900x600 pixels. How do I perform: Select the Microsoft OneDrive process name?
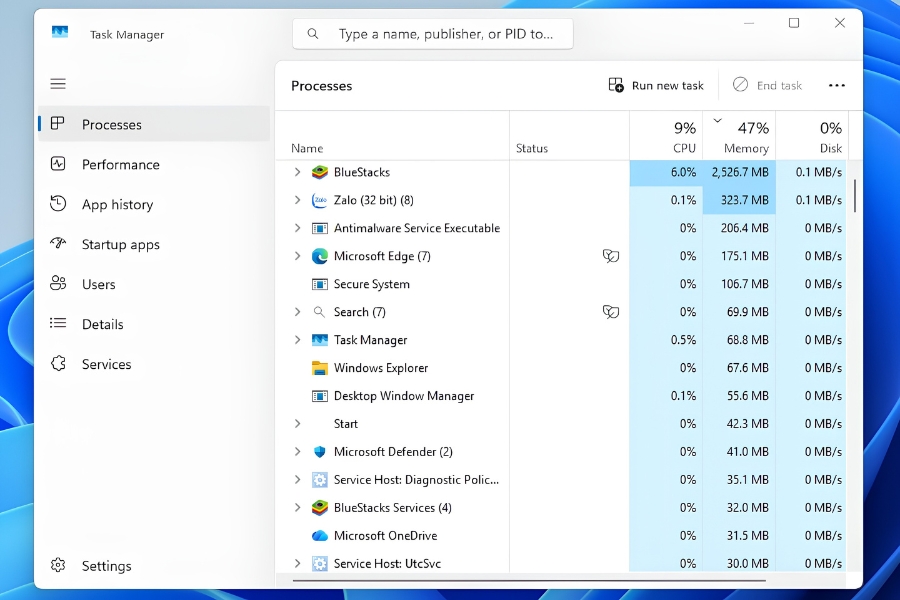click(385, 536)
